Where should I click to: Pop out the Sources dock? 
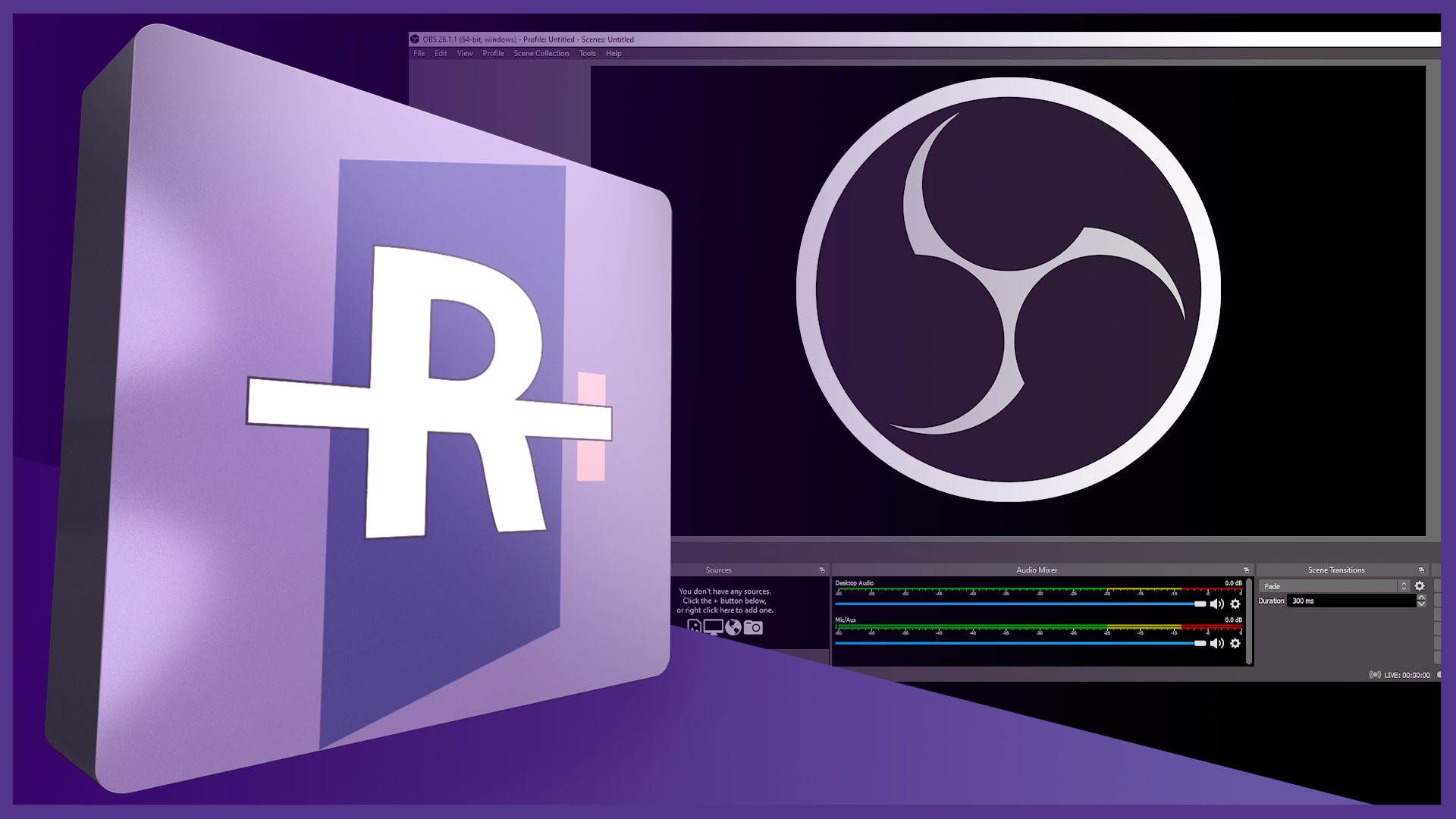click(822, 570)
